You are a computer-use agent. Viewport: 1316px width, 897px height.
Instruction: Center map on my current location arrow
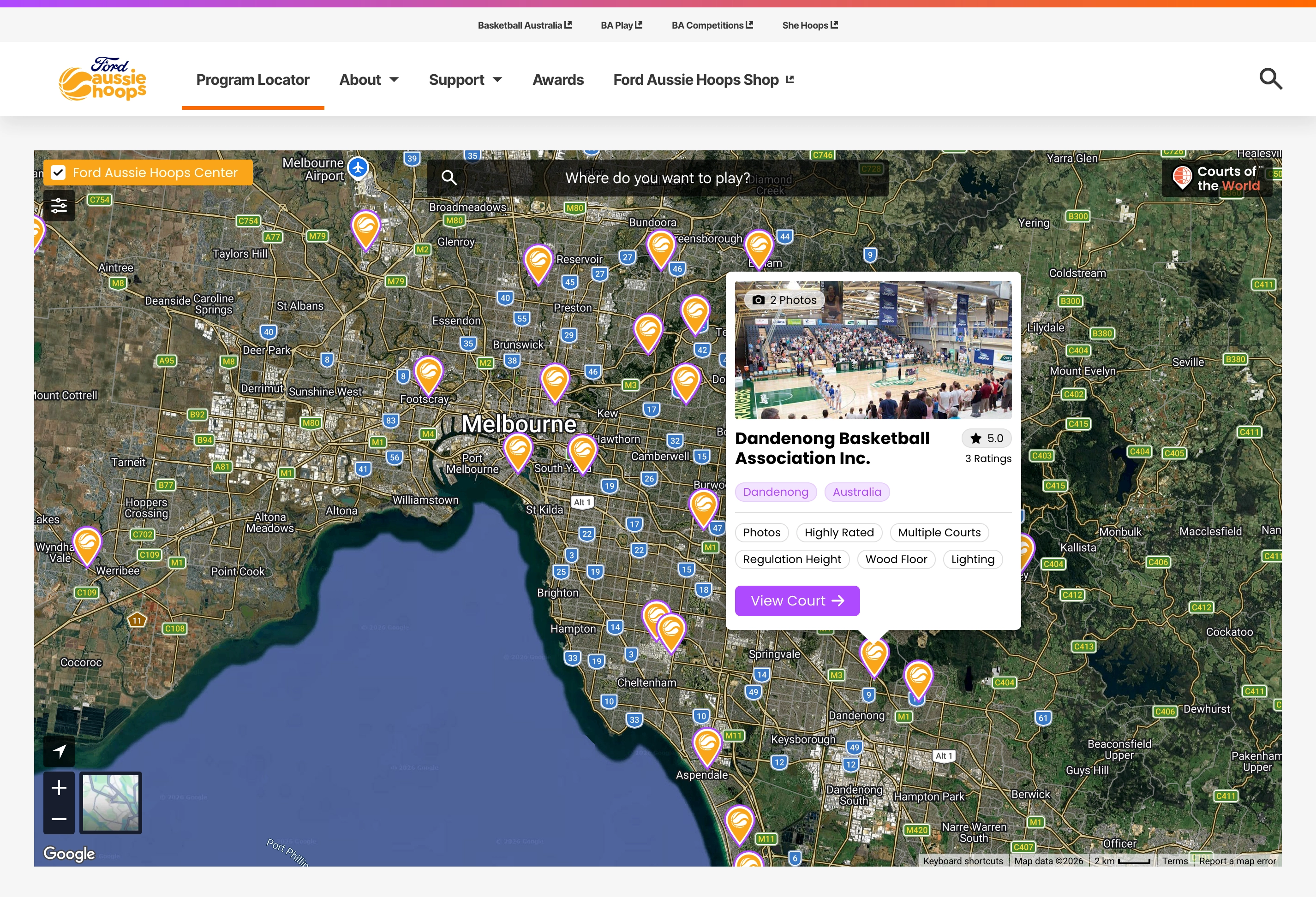click(59, 751)
